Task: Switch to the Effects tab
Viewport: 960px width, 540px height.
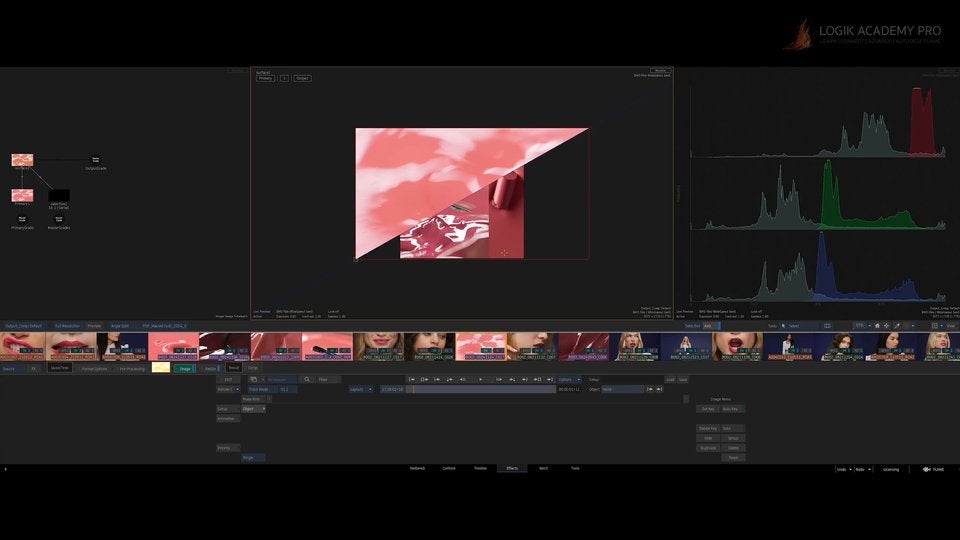Action: [x=512, y=468]
